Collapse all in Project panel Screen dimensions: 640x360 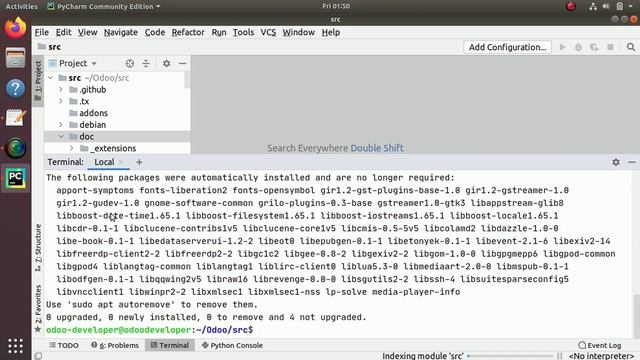[146, 63]
